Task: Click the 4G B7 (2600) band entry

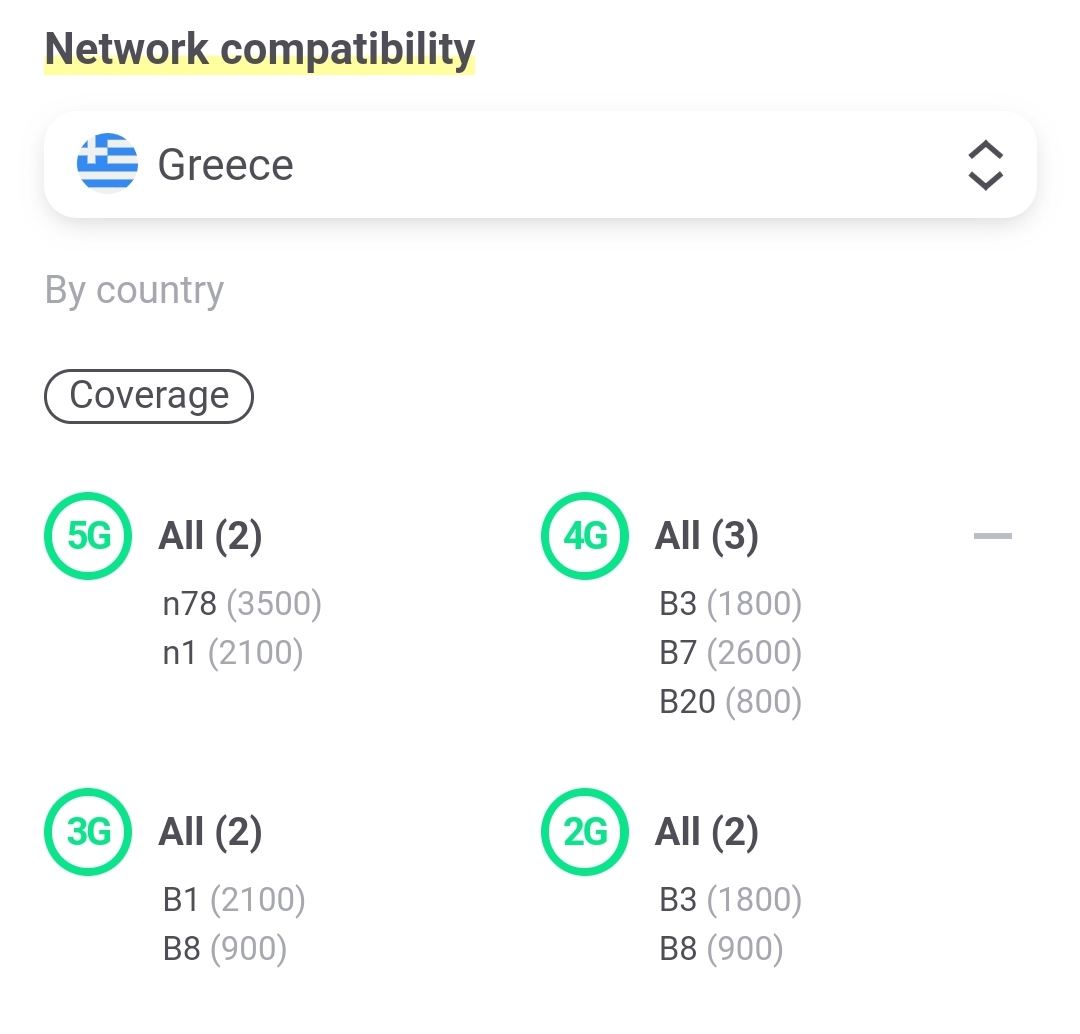Action: coord(730,653)
